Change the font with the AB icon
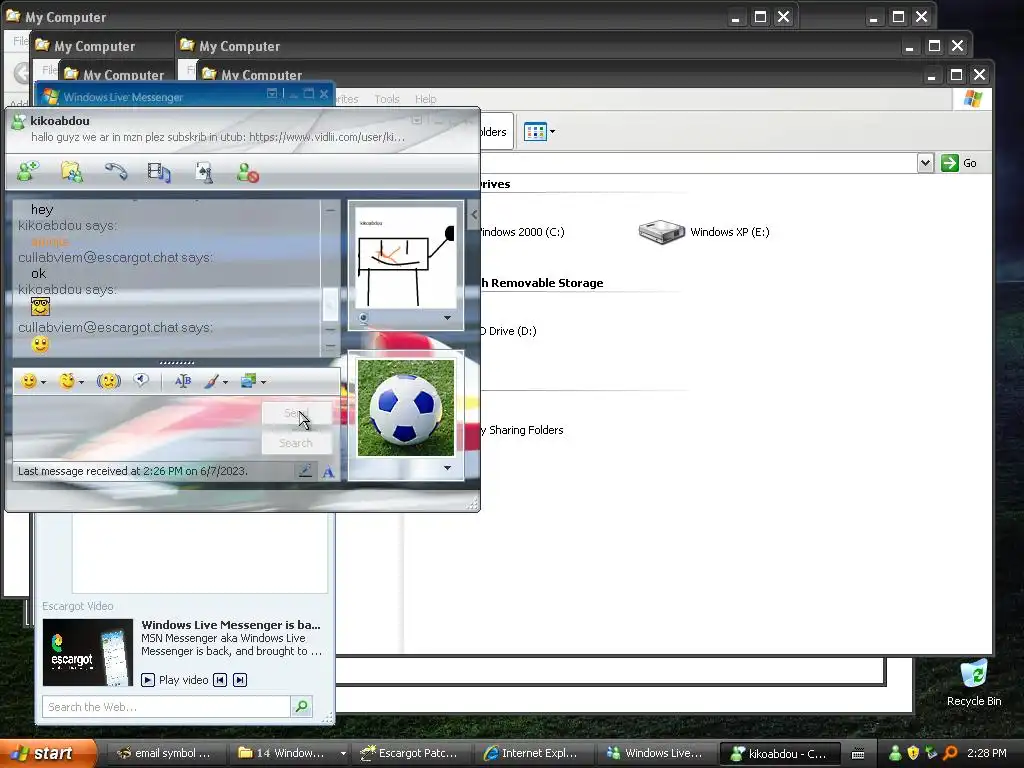The image size is (1024, 768). click(183, 381)
